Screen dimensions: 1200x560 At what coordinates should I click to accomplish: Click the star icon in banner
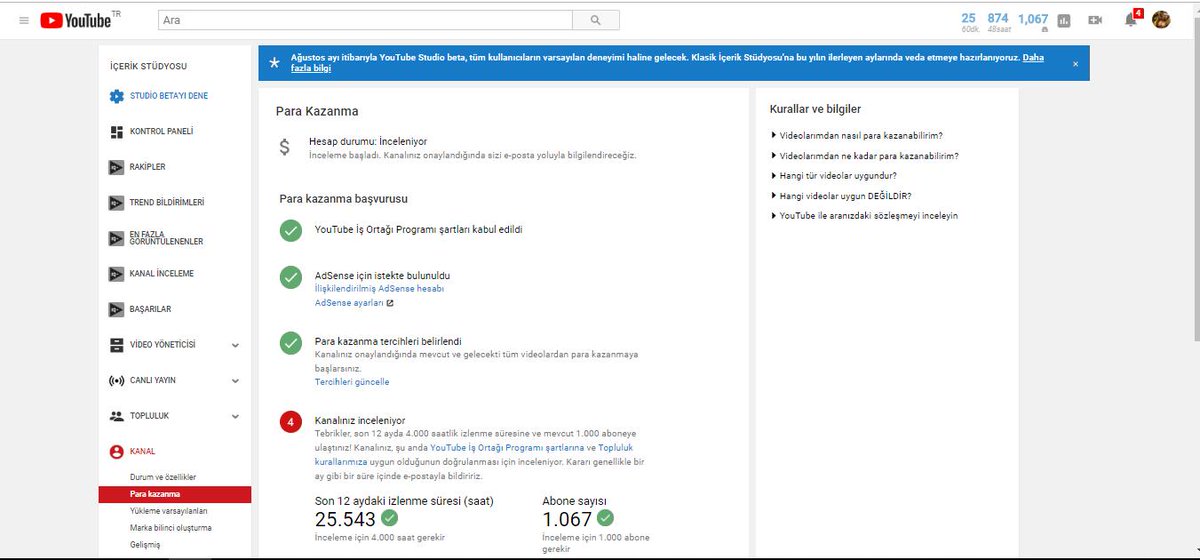coord(274,63)
